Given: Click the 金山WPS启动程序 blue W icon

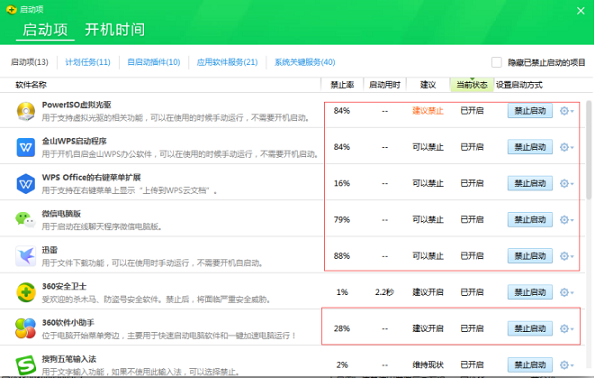Looking at the screenshot, I should click(x=26, y=147).
